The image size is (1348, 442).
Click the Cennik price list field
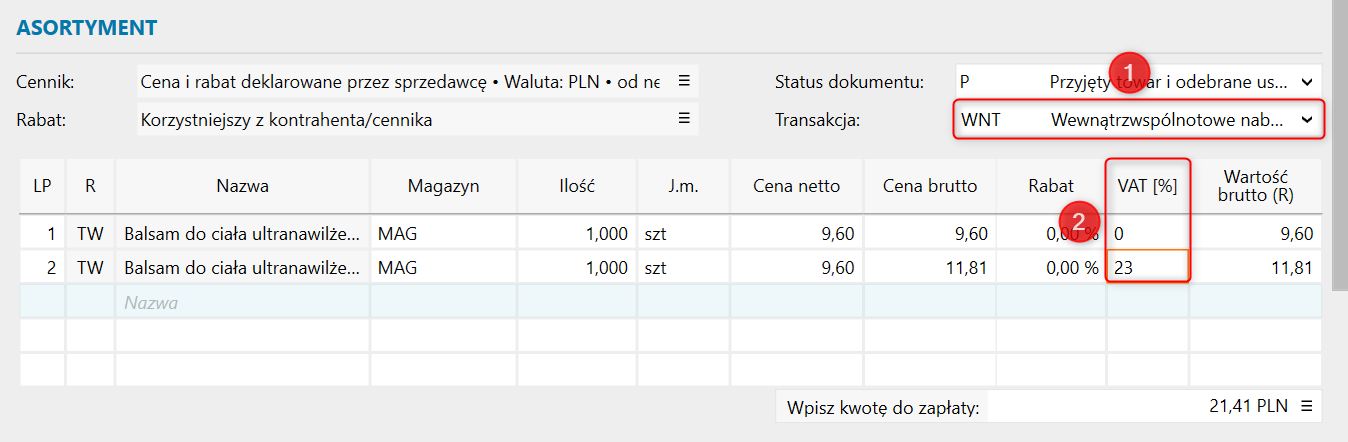coord(400,82)
